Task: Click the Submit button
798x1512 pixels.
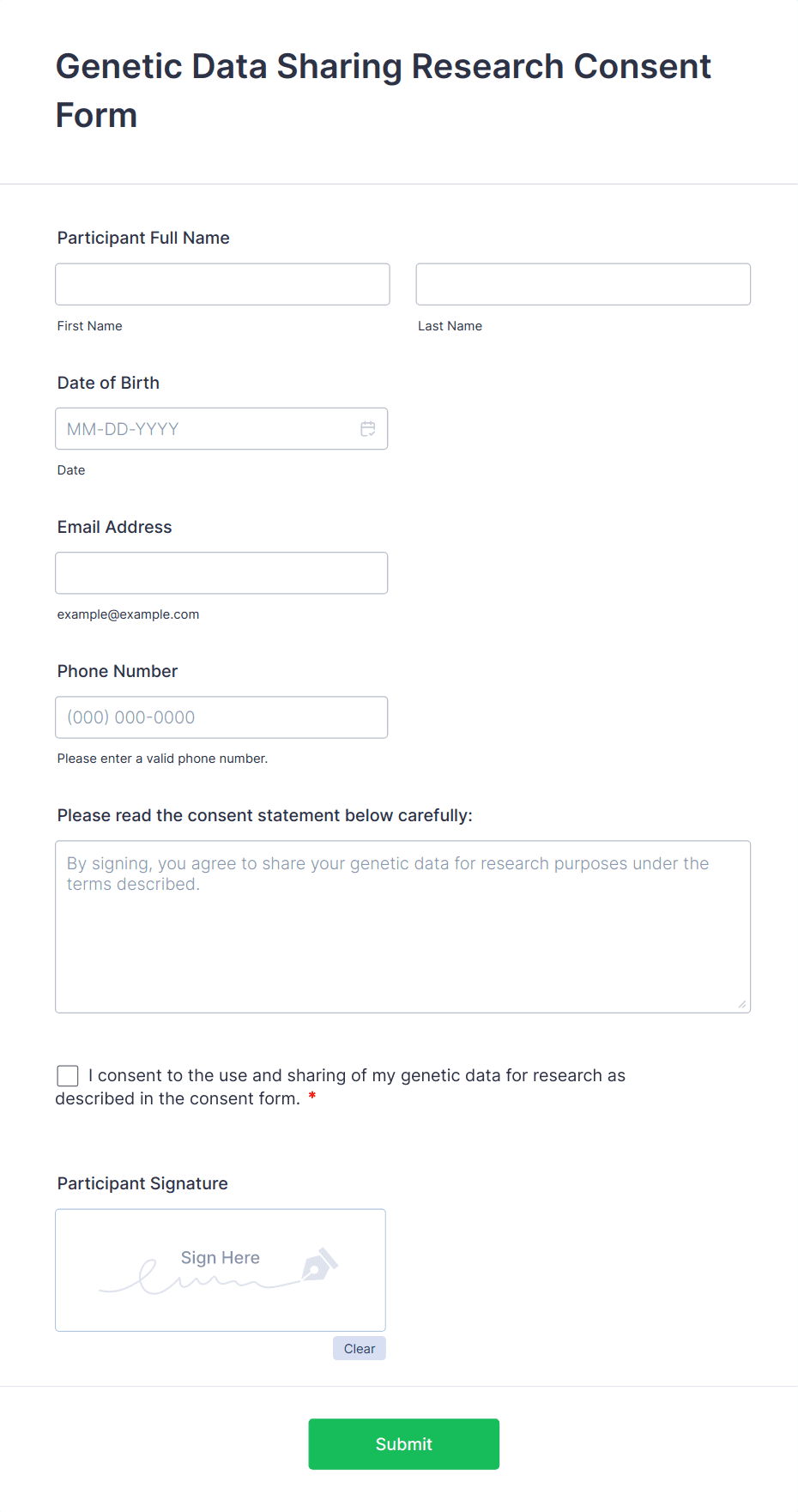Action: [x=403, y=1444]
